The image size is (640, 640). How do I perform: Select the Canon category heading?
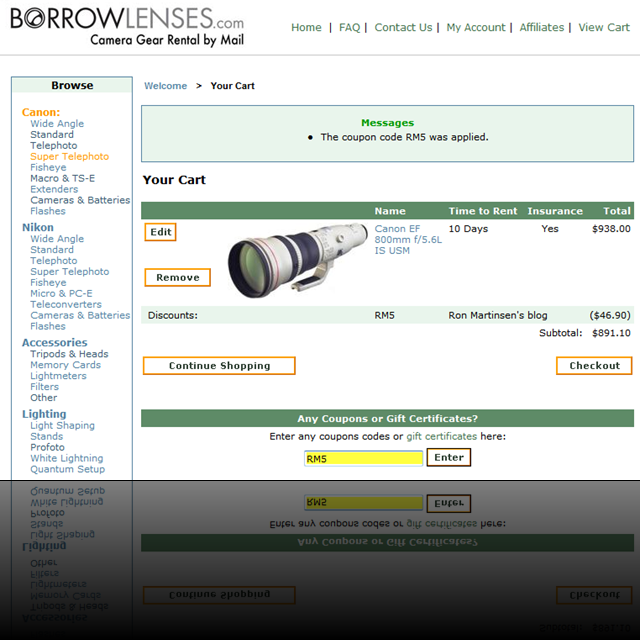(41, 112)
